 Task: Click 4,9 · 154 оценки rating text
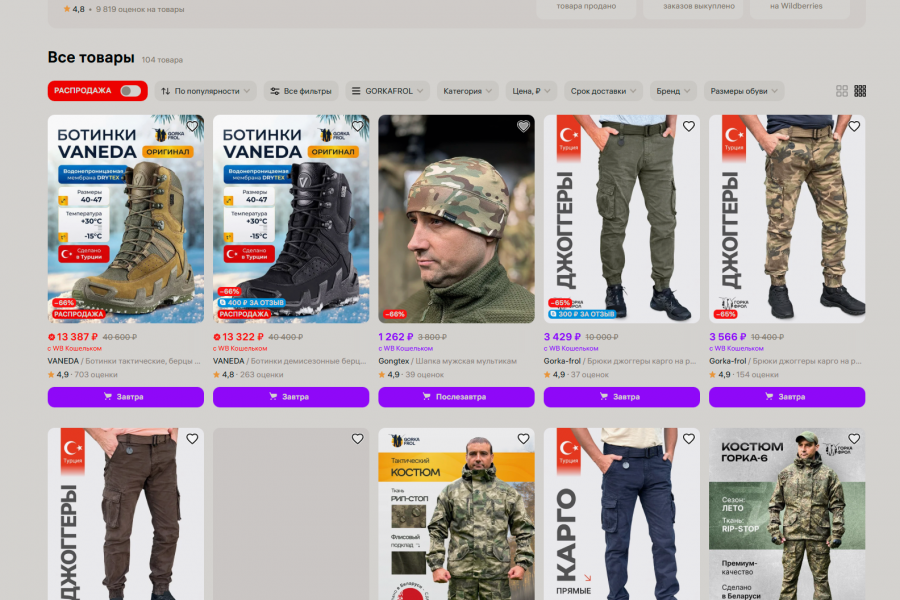click(744, 374)
